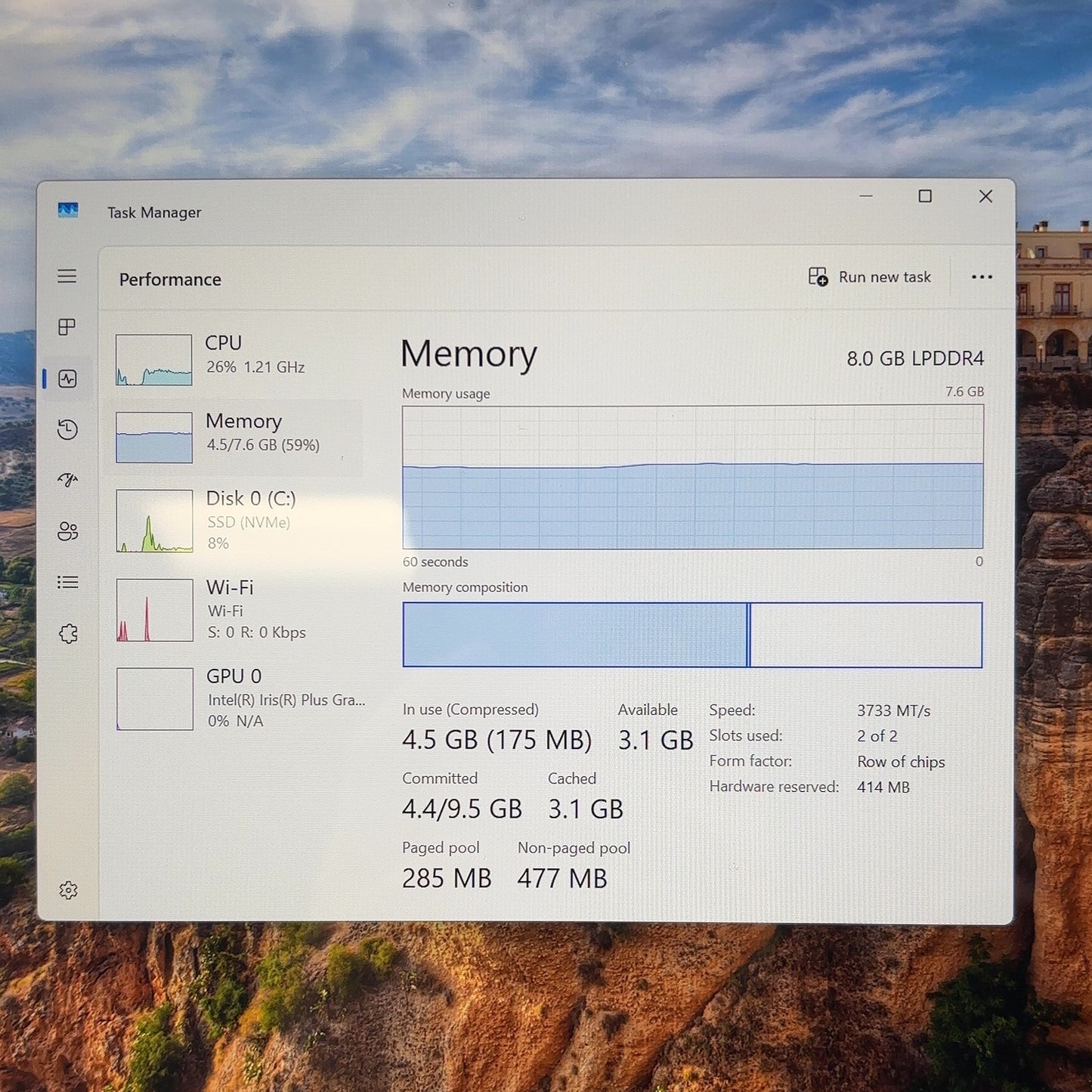Click the Run new task button

(870, 277)
